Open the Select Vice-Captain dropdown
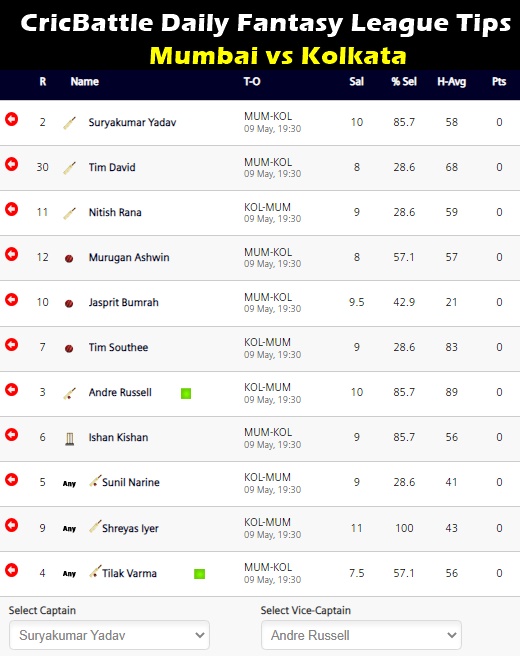The height and width of the screenshot is (656, 520). [x=361, y=635]
